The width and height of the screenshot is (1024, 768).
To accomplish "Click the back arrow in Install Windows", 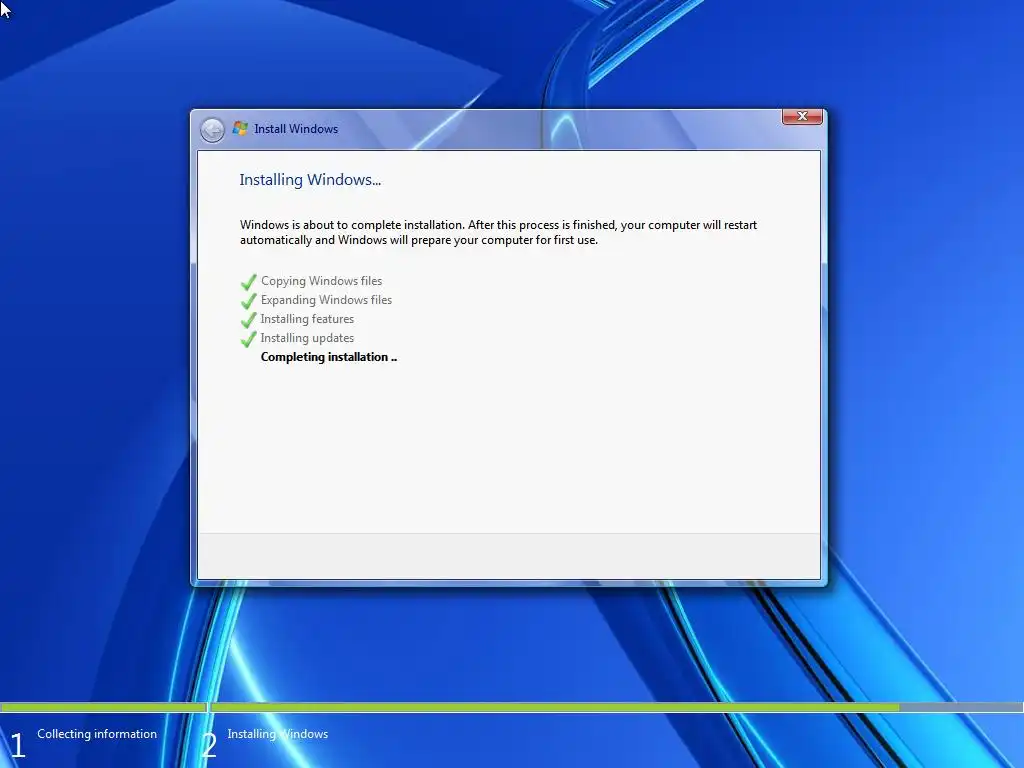I will tap(212, 130).
